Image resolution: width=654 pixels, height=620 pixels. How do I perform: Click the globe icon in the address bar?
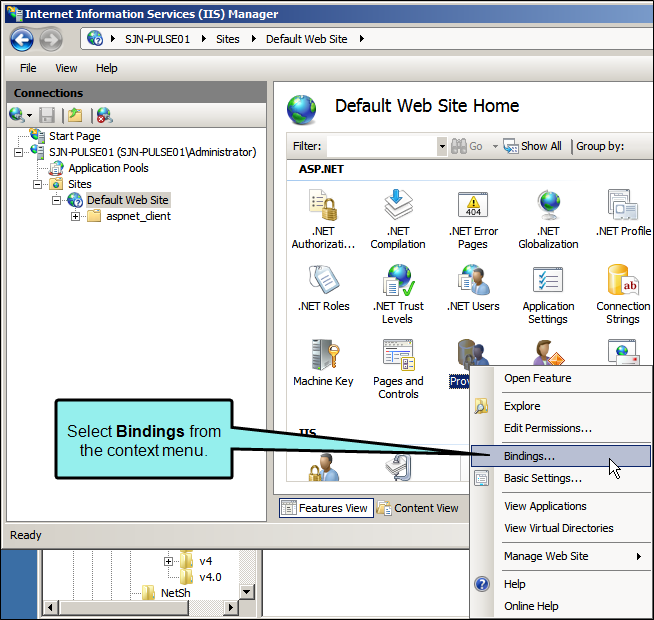pos(95,39)
